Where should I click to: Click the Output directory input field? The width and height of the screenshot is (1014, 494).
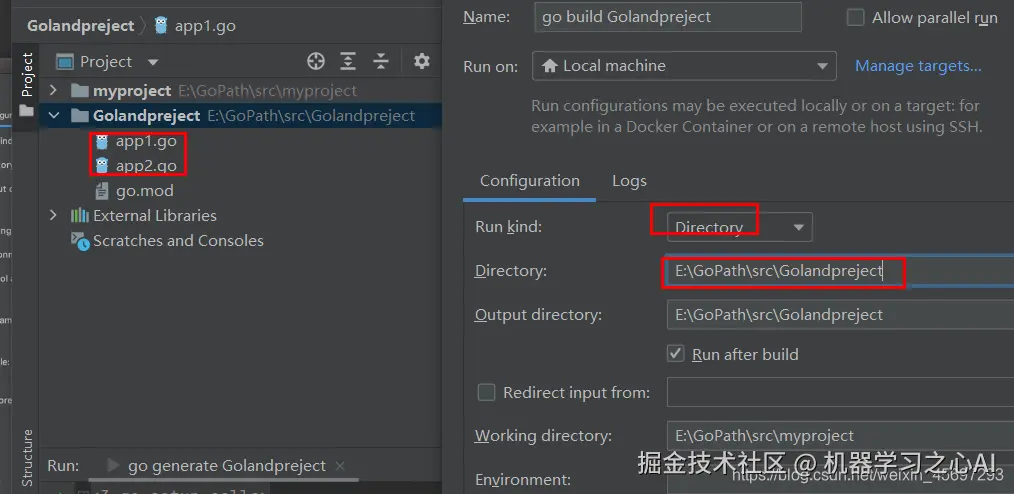838,315
